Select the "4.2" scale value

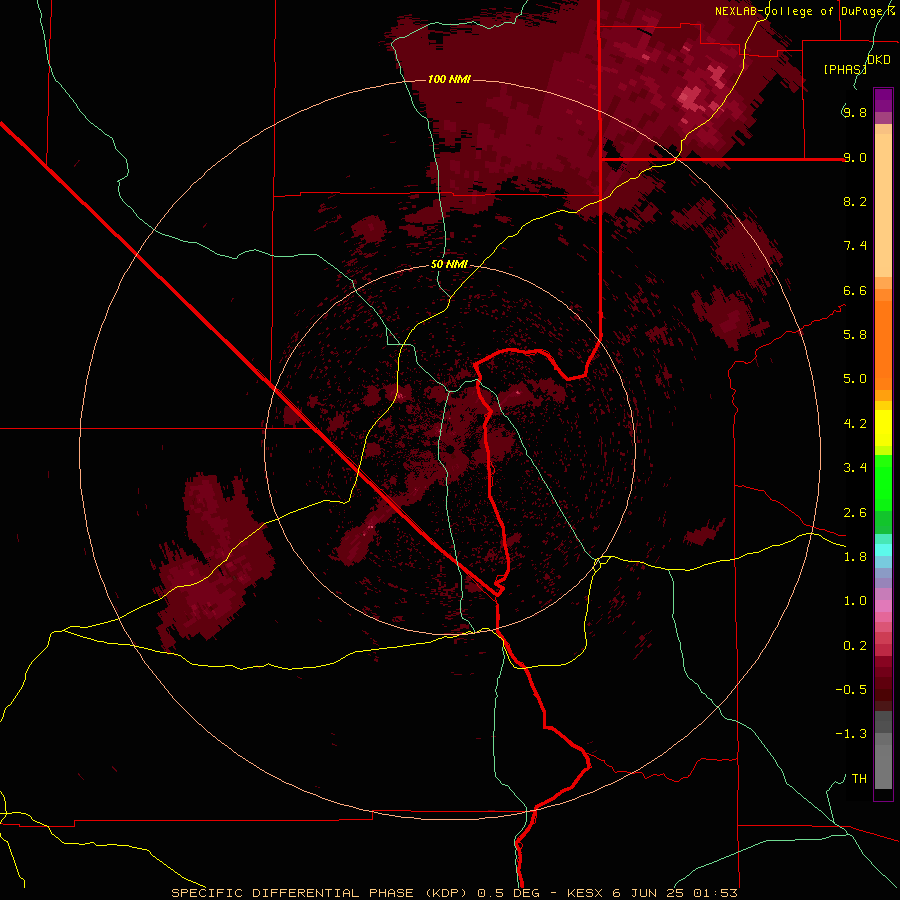coord(855,424)
